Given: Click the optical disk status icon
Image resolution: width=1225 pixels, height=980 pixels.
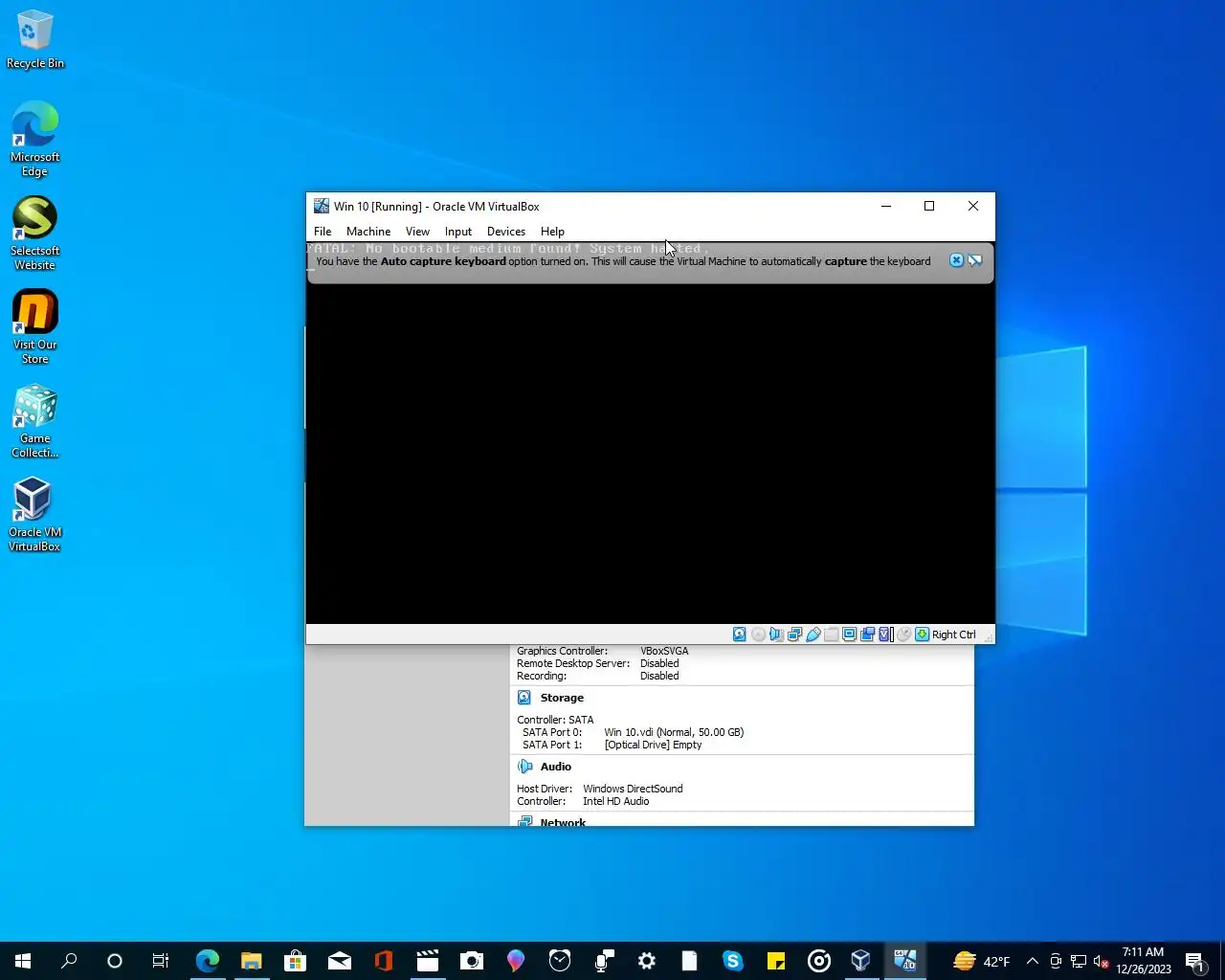Looking at the screenshot, I should click(x=758, y=635).
